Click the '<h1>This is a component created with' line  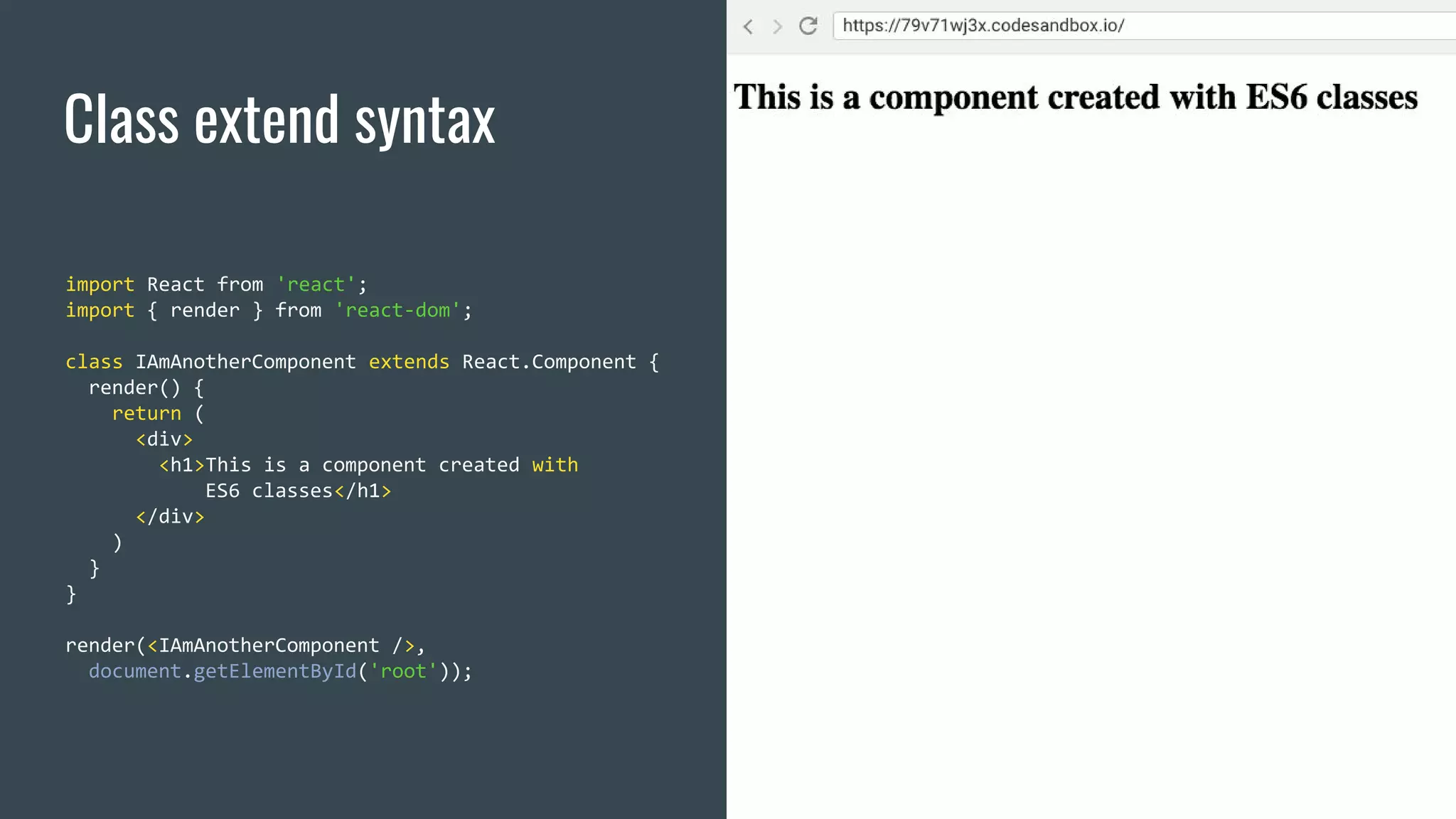[369, 465]
